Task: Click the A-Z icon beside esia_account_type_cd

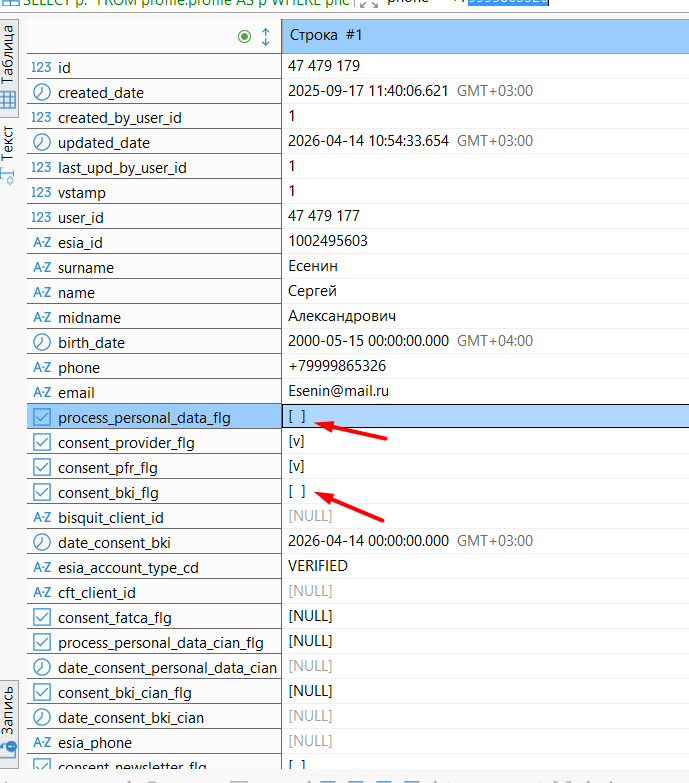Action: coord(42,568)
